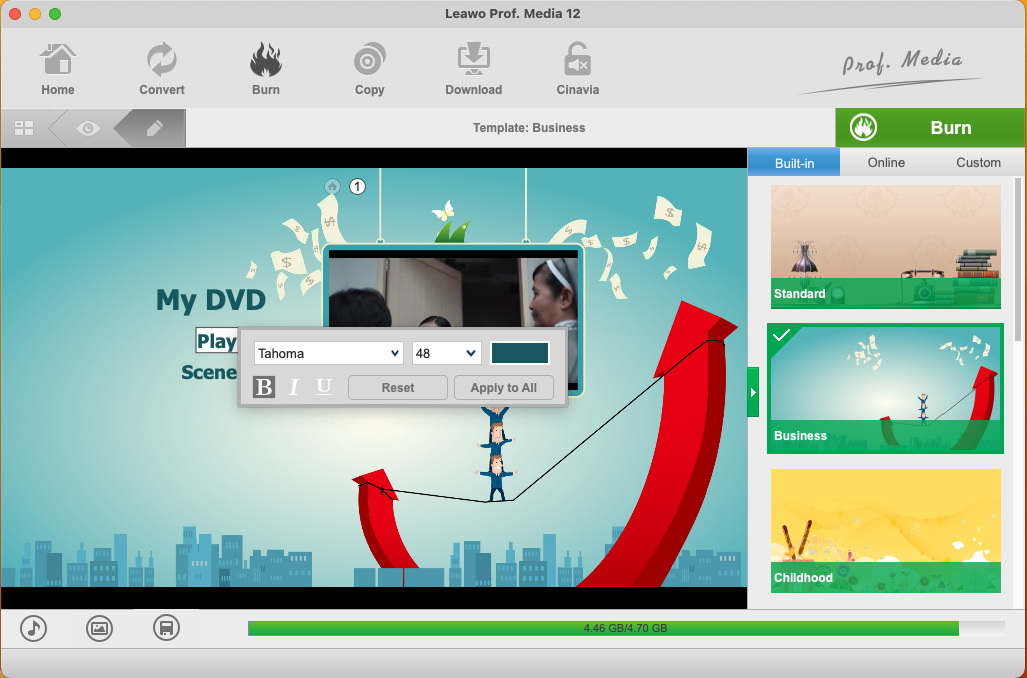Image resolution: width=1027 pixels, height=678 pixels.
Task: Open the Home module icon
Action: pos(58,61)
